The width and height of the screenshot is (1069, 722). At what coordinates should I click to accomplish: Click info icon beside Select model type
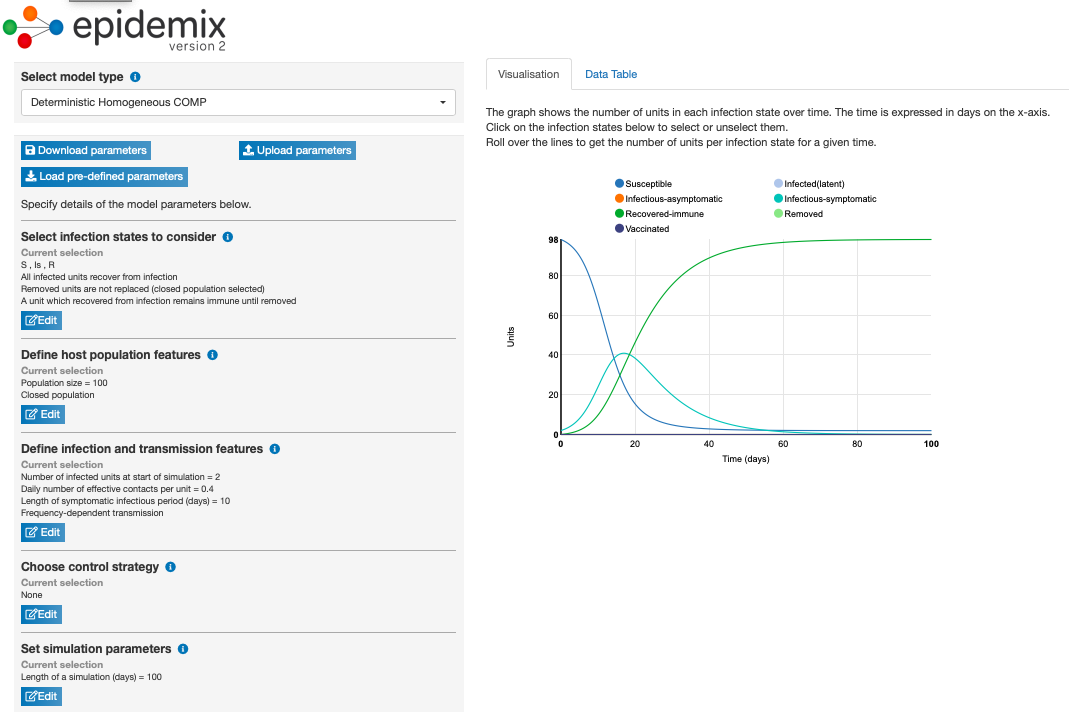point(135,77)
